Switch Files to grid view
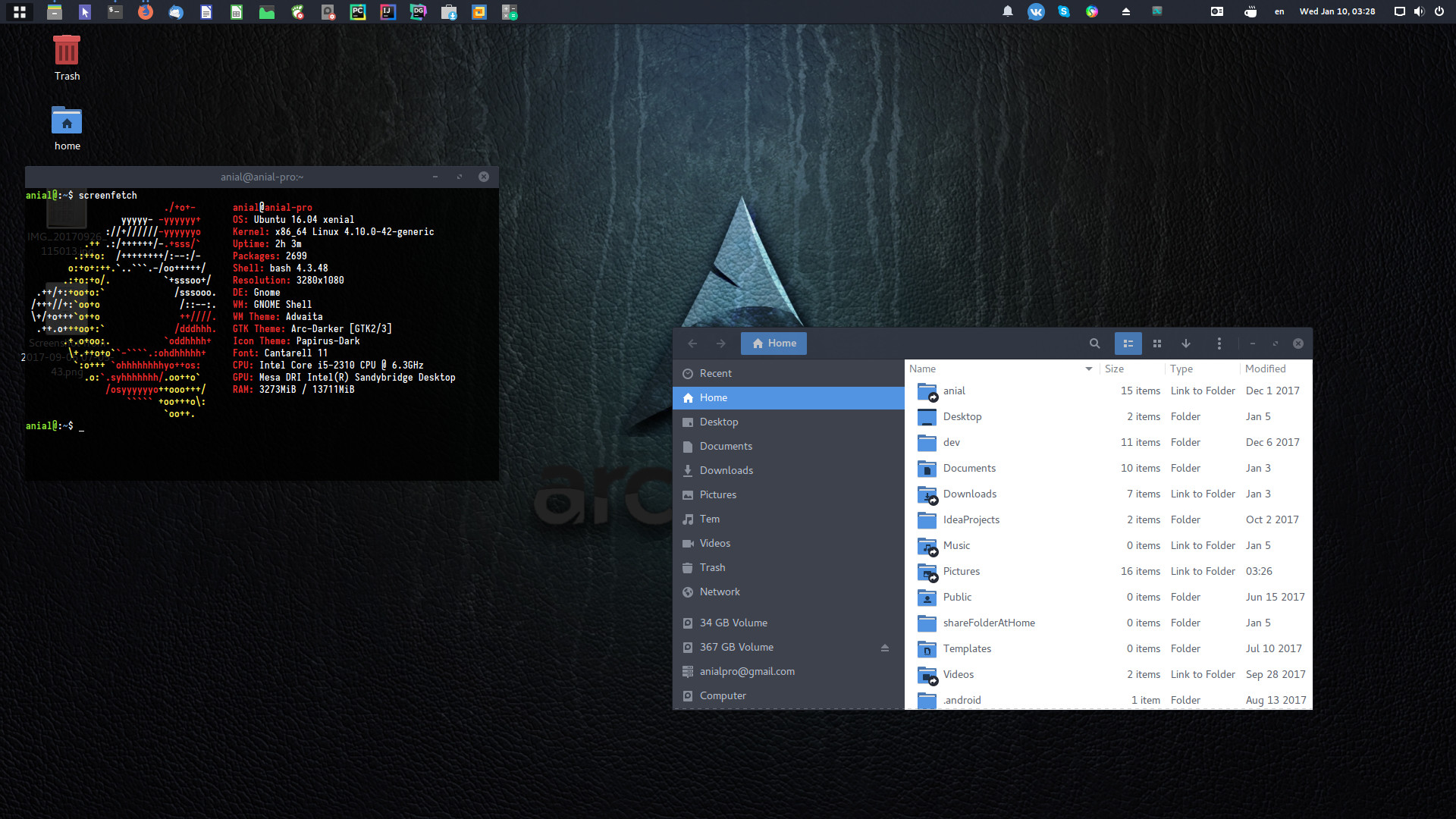The height and width of the screenshot is (819, 1456). click(1157, 344)
